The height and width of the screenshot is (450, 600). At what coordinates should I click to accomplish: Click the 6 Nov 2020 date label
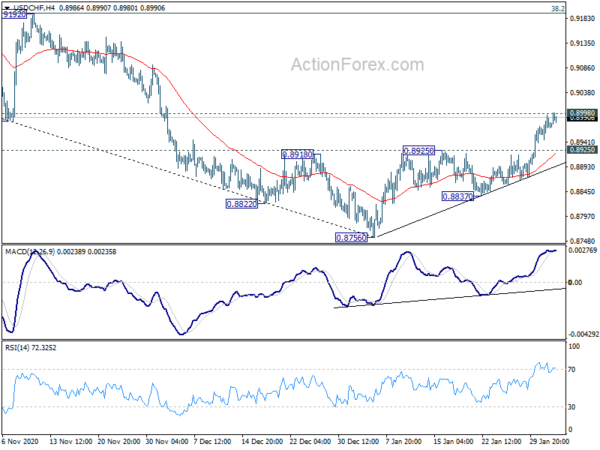[x=20, y=441]
